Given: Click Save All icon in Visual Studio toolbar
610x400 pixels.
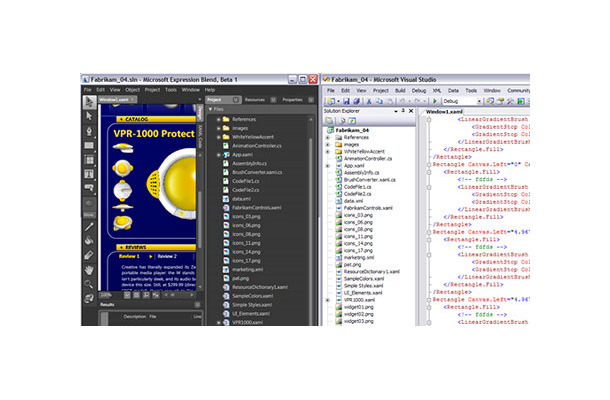Looking at the screenshot, I should (355, 101).
